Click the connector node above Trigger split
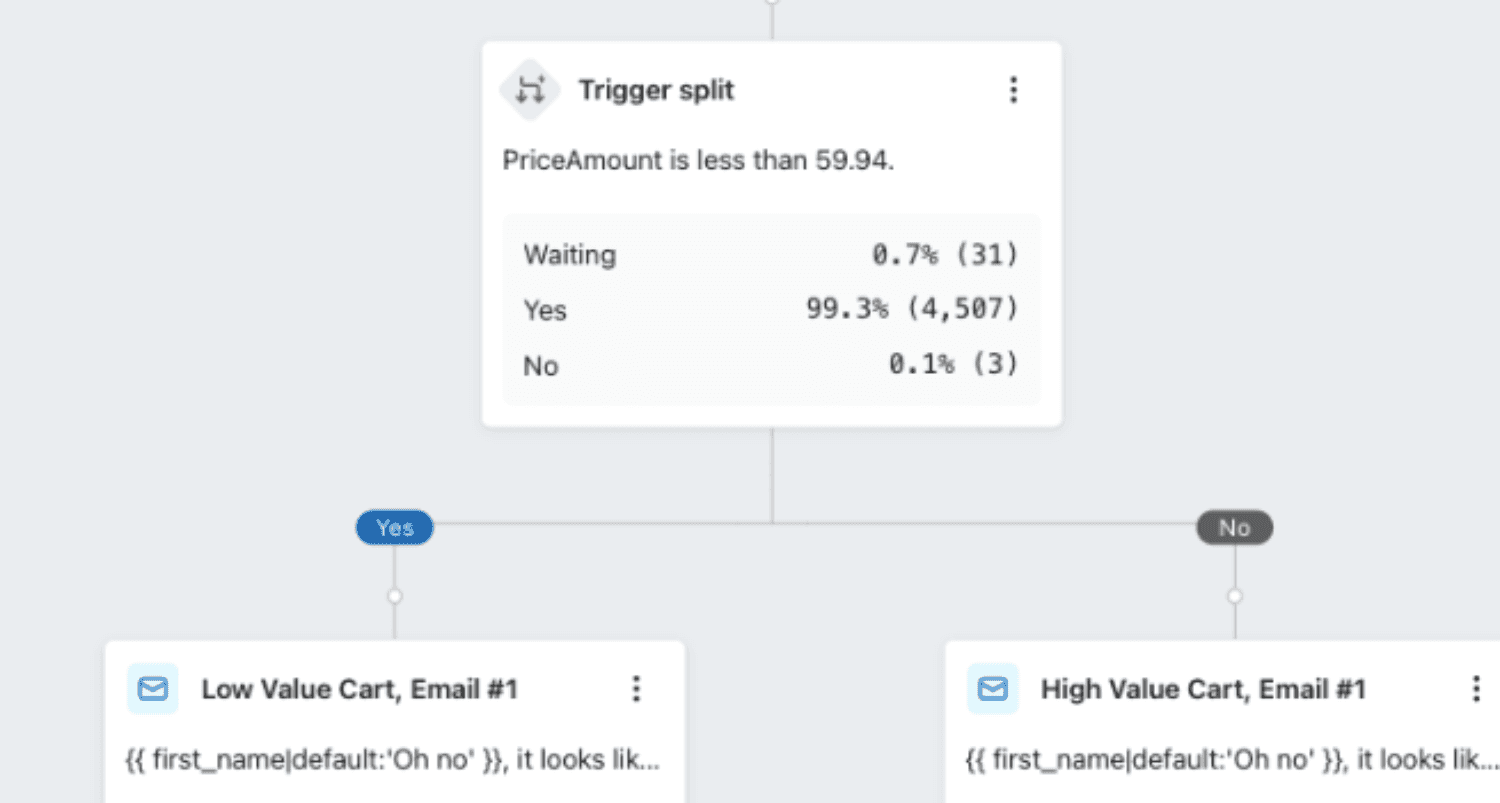Image resolution: width=1500 pixels, height=803 pixels. click(772, 2)
